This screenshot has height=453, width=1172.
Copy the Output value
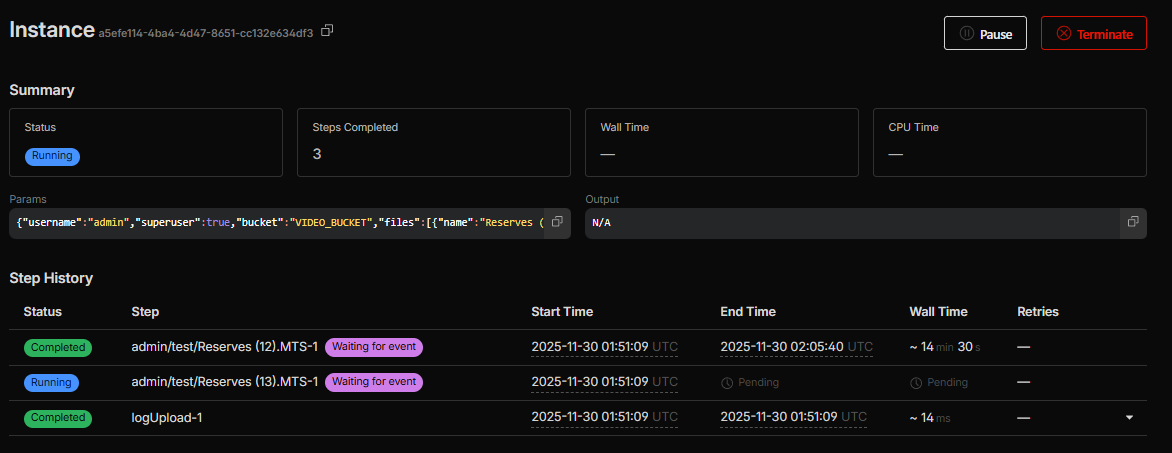click(1133, 221)
